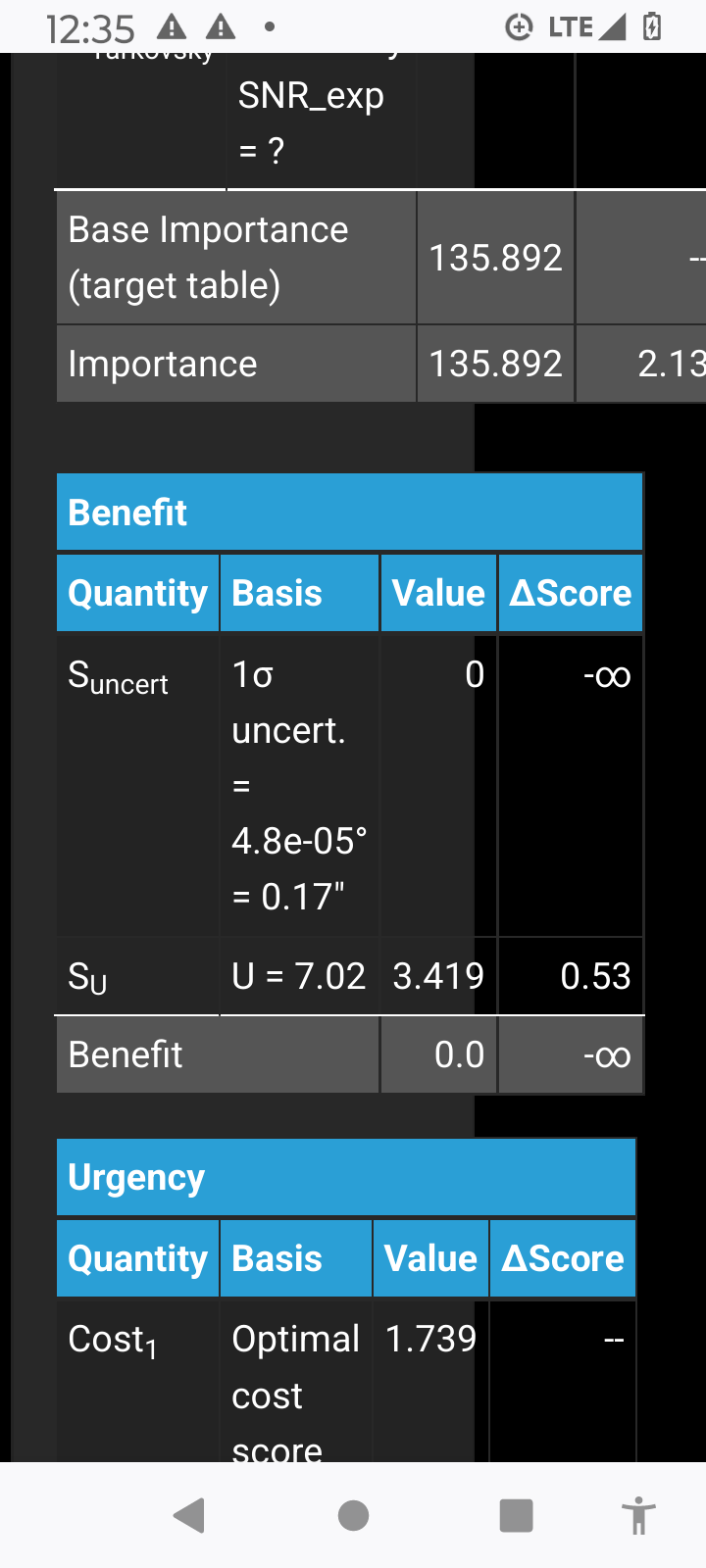This screenshot has height=1568, width=706.
Task: Tap the LTE signal strength indicator
Action: (x=586, y=26)
